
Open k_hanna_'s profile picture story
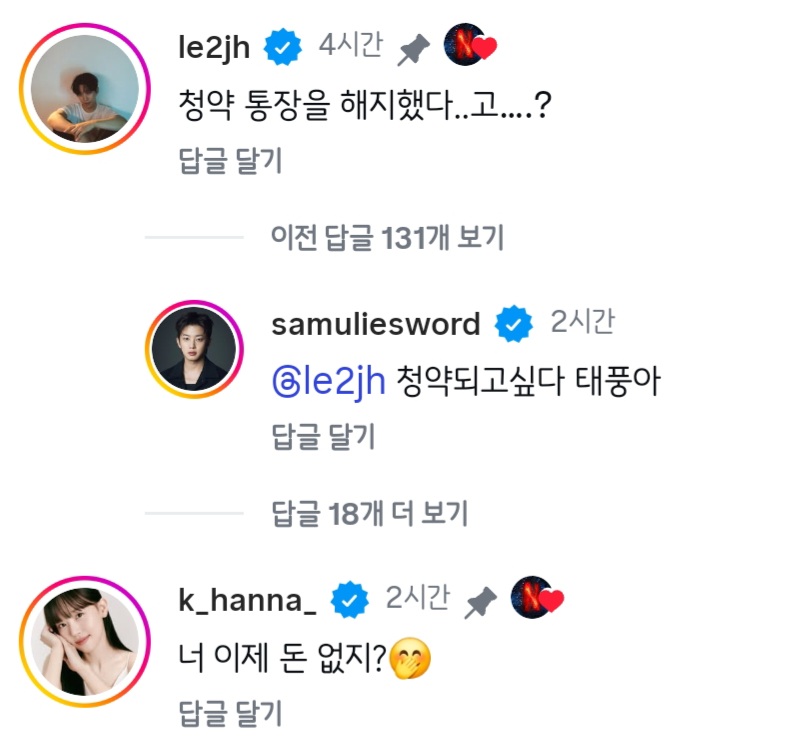(x=85, y=641)
